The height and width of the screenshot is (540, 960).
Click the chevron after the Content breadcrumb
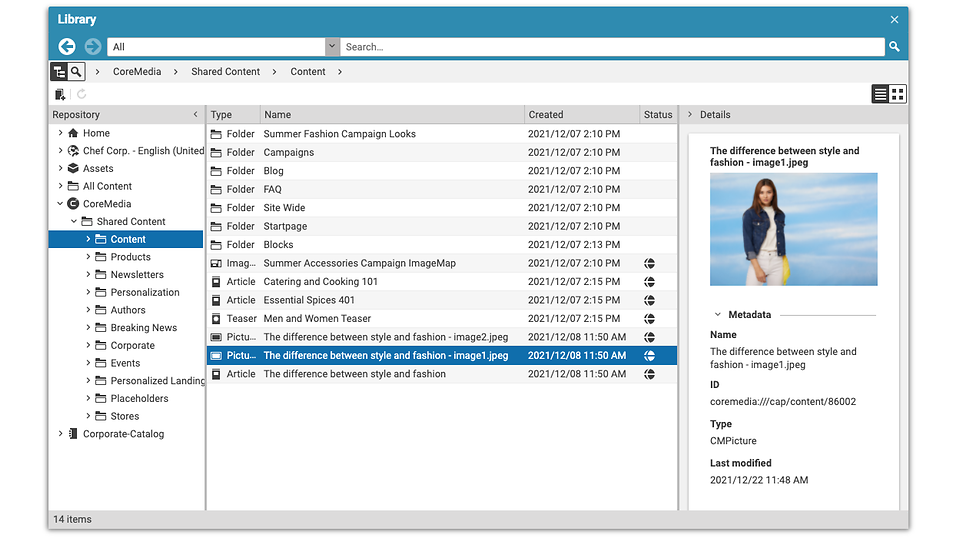click(x=340, y=72)
